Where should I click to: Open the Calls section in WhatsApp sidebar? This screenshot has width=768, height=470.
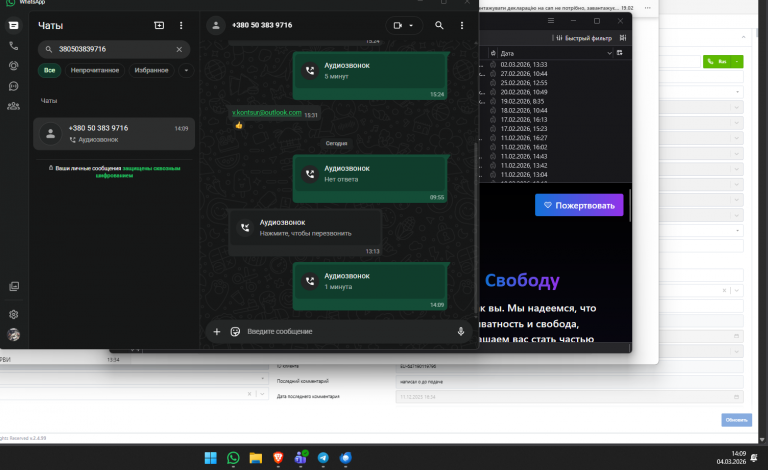point(13,46)
